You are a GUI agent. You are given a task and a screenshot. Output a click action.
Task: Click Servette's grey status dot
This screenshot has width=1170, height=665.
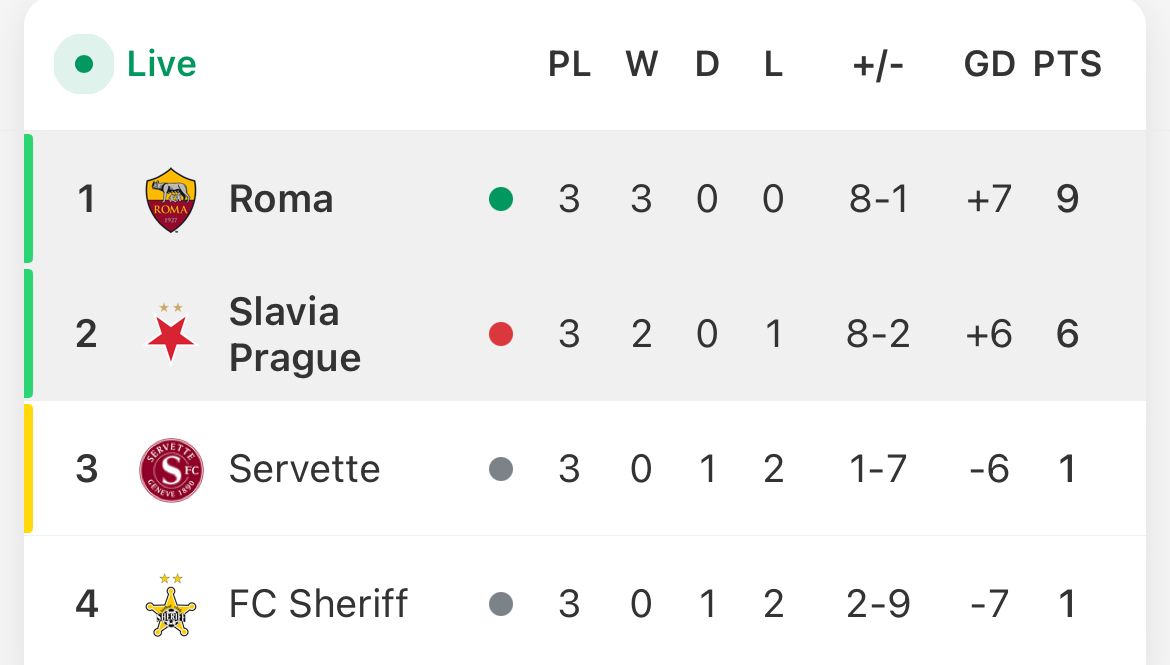coord(501,469)
